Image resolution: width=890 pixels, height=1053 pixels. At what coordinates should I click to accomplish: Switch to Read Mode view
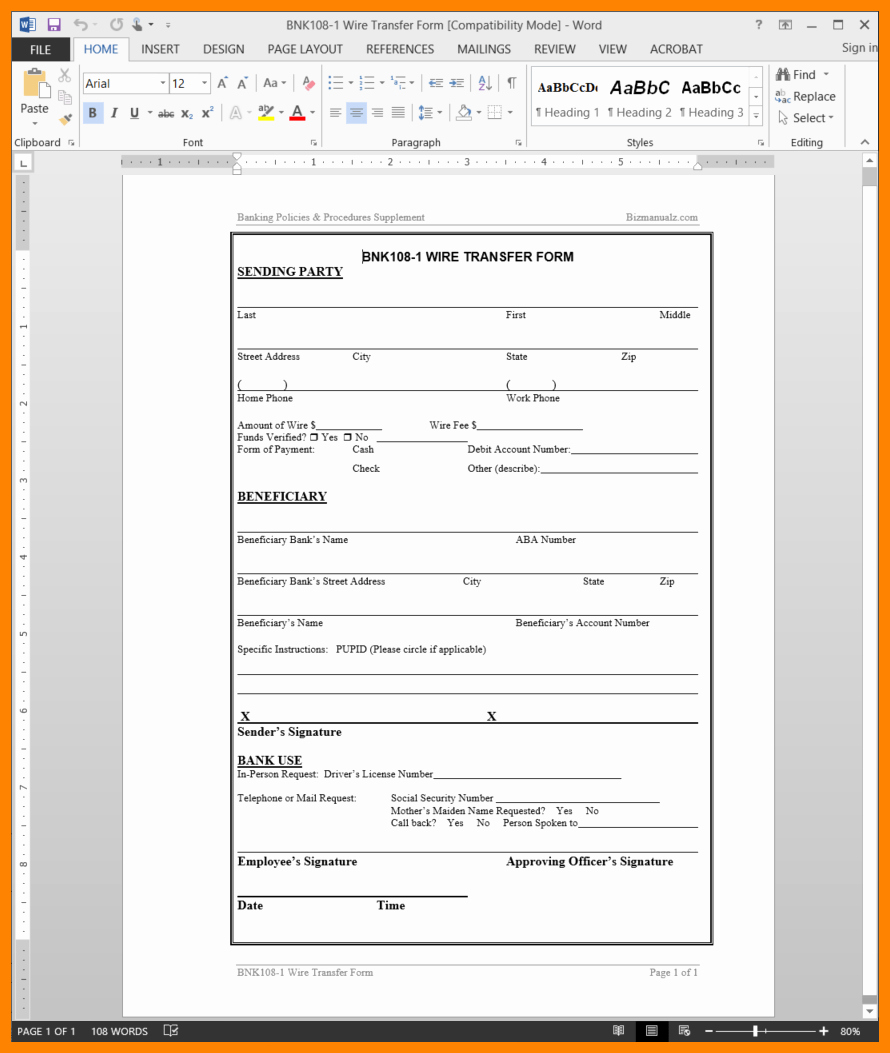pos(619,1031)
